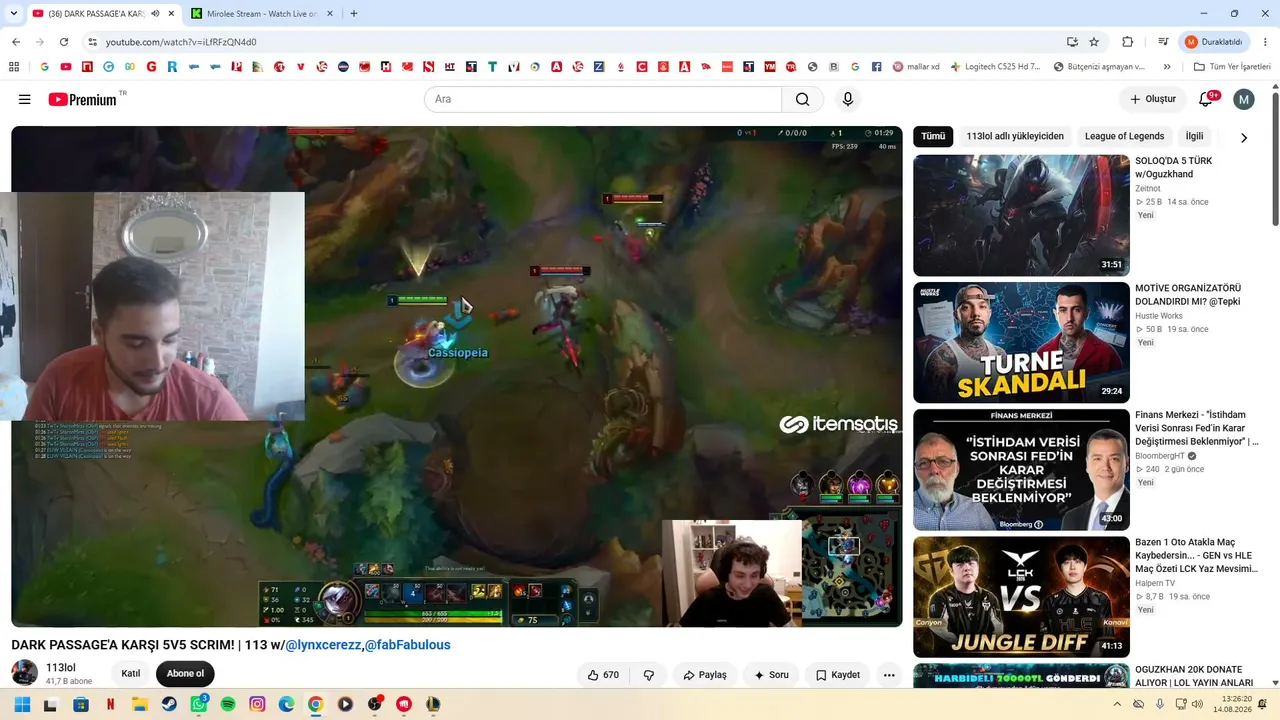
Task: Show hidden system tray icons
Action: click(1117, 704)
